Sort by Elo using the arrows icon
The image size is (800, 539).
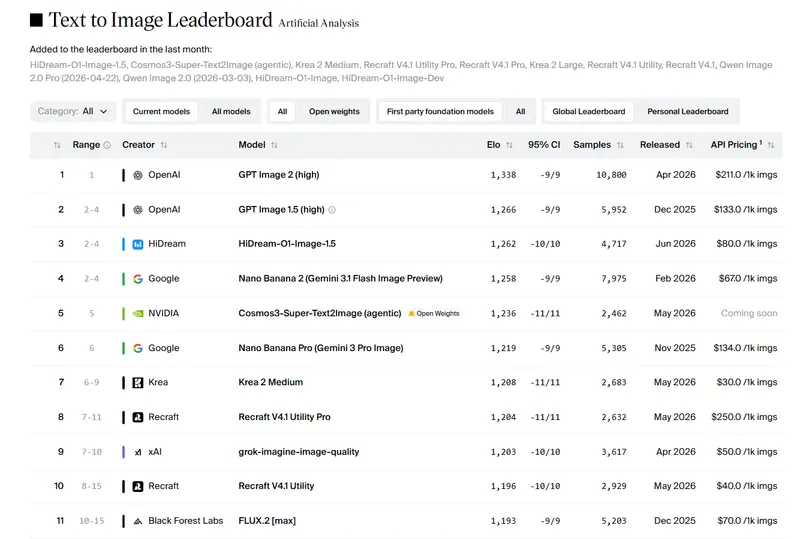(x=509, y=145)
